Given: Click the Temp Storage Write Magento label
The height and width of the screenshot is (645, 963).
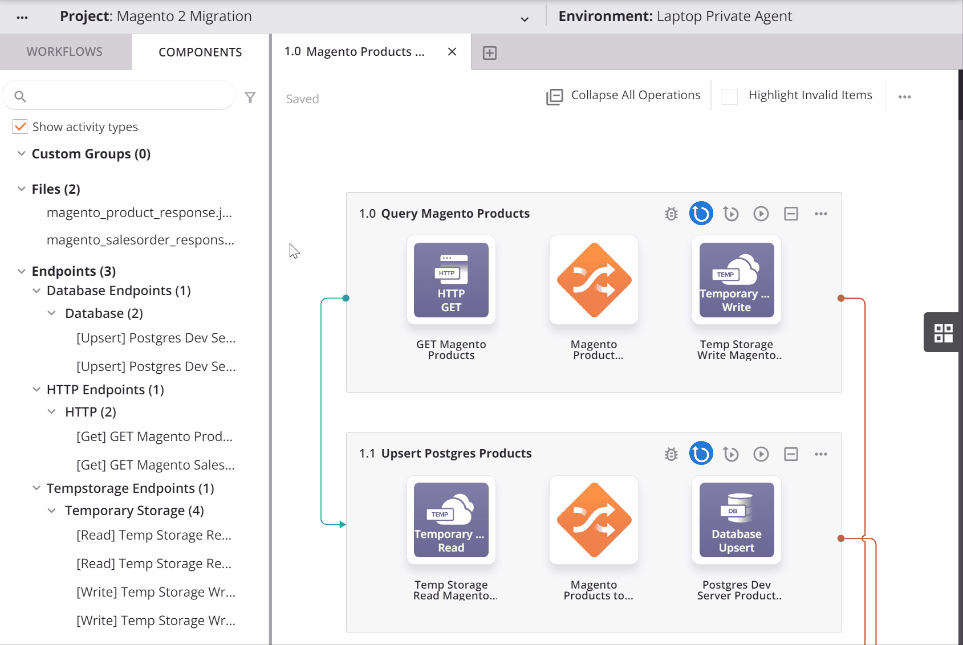Looking at the screenshot, I should 739,350.
